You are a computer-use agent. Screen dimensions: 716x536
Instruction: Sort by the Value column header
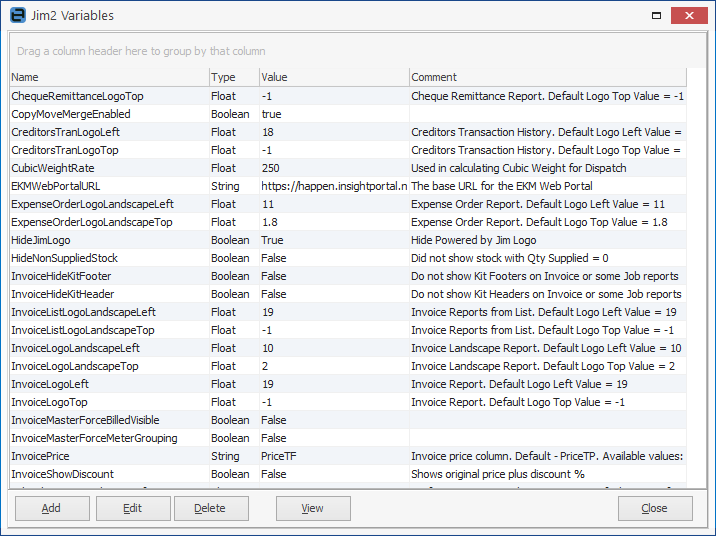click(x=334, y=77)
